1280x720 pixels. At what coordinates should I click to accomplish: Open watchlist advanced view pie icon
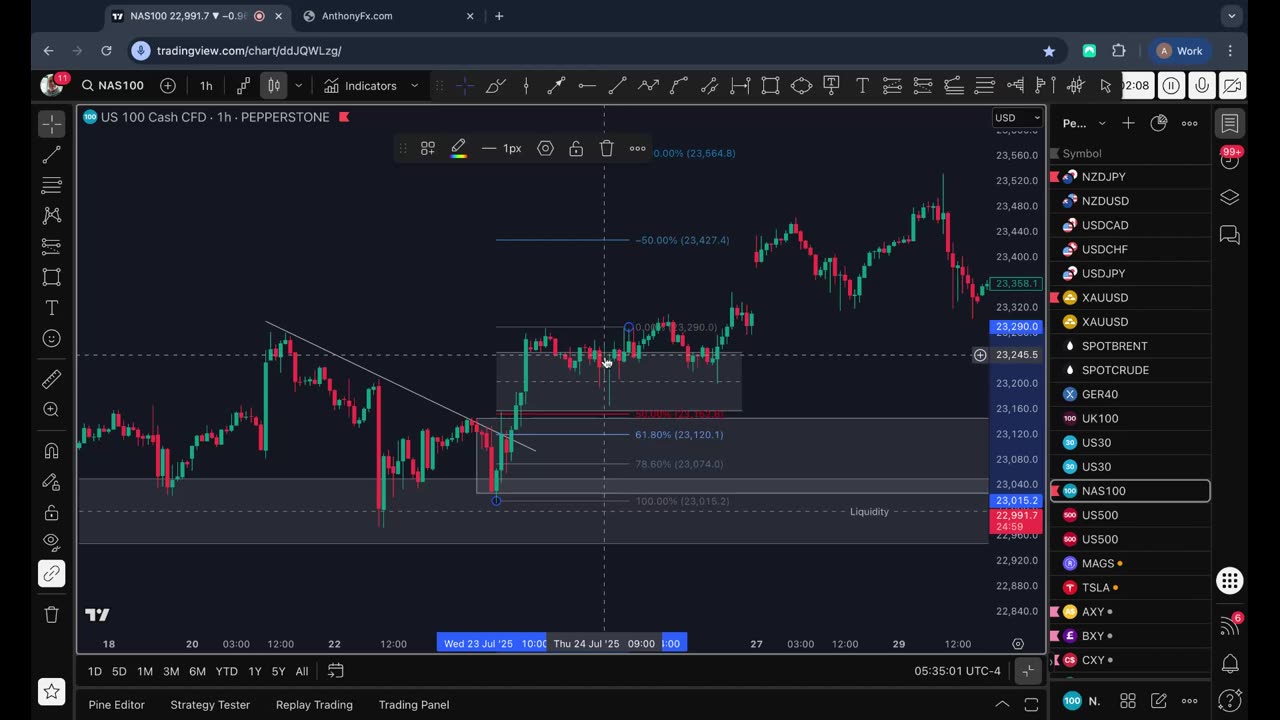[x=1159, y=123]
